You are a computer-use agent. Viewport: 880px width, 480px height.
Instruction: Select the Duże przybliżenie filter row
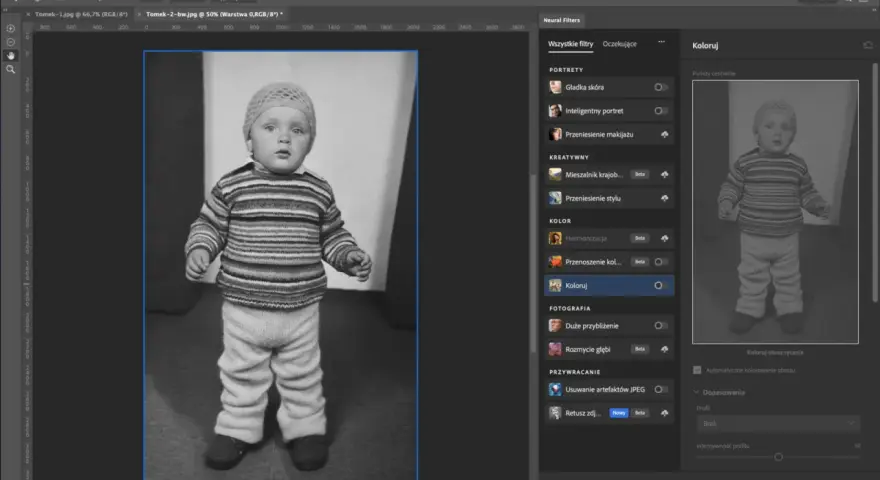click(609, 326)
